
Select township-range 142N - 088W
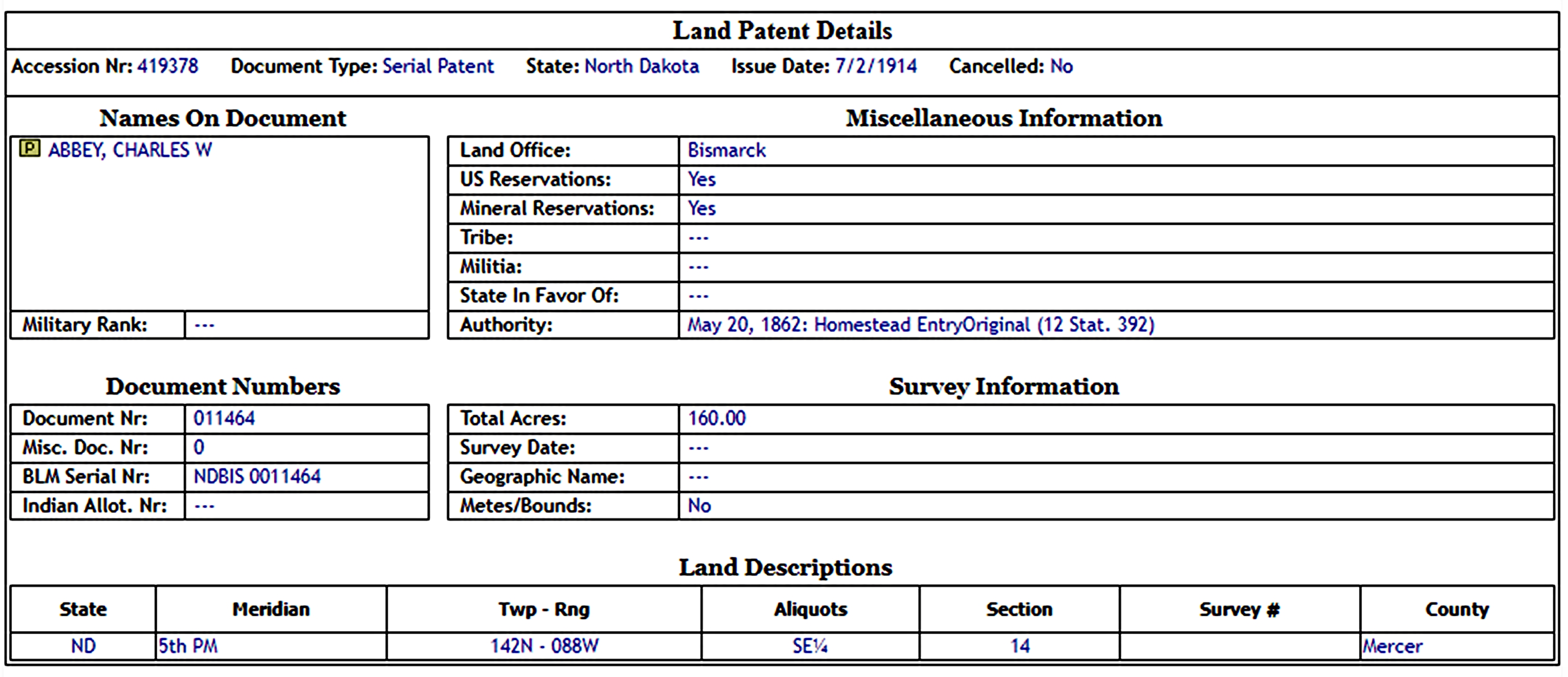[544, 645]
